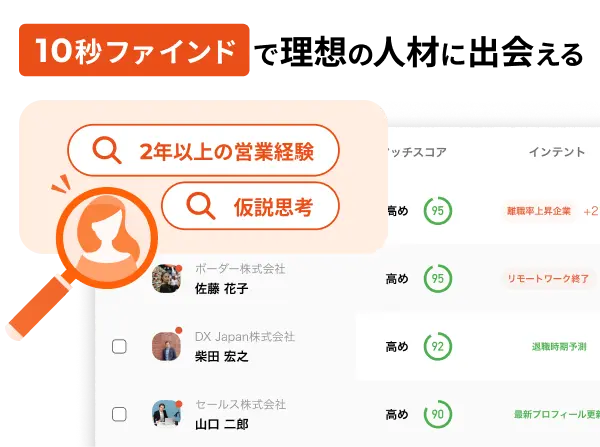Click match score circle 92
Viewport: 600px width, 447px height.
click(438, 346)
